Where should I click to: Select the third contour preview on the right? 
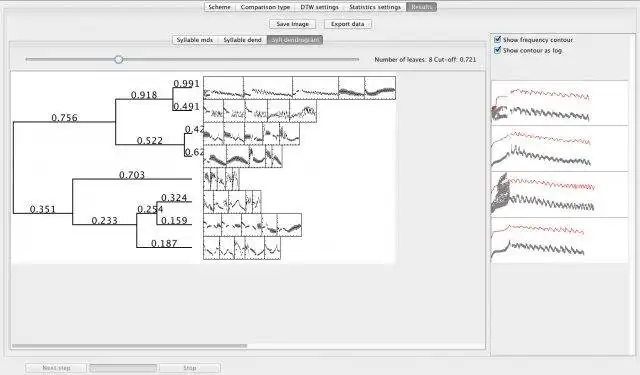tap(560, 195)
